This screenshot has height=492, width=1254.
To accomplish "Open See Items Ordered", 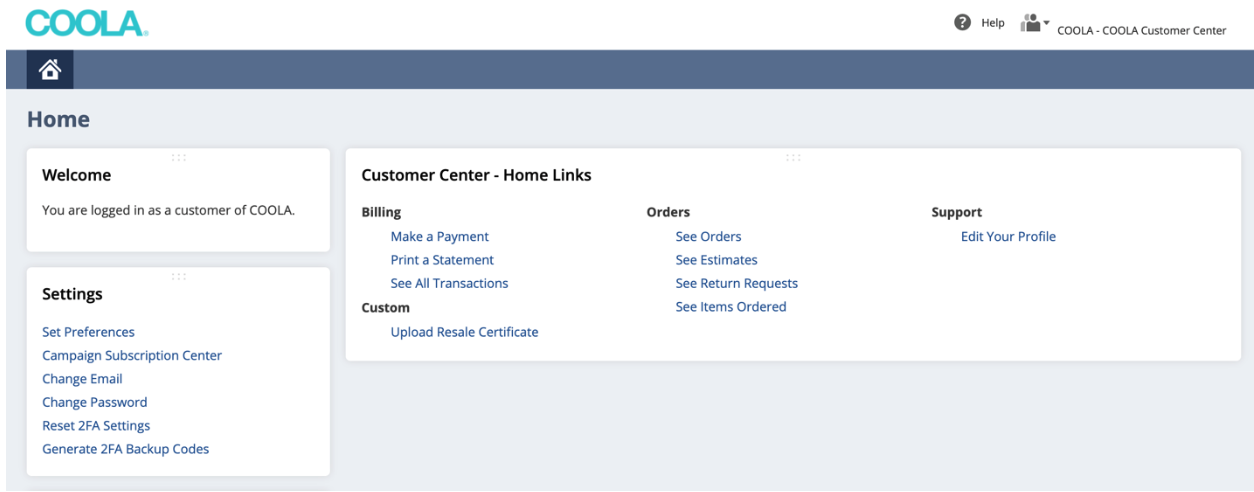I will 731,307.
